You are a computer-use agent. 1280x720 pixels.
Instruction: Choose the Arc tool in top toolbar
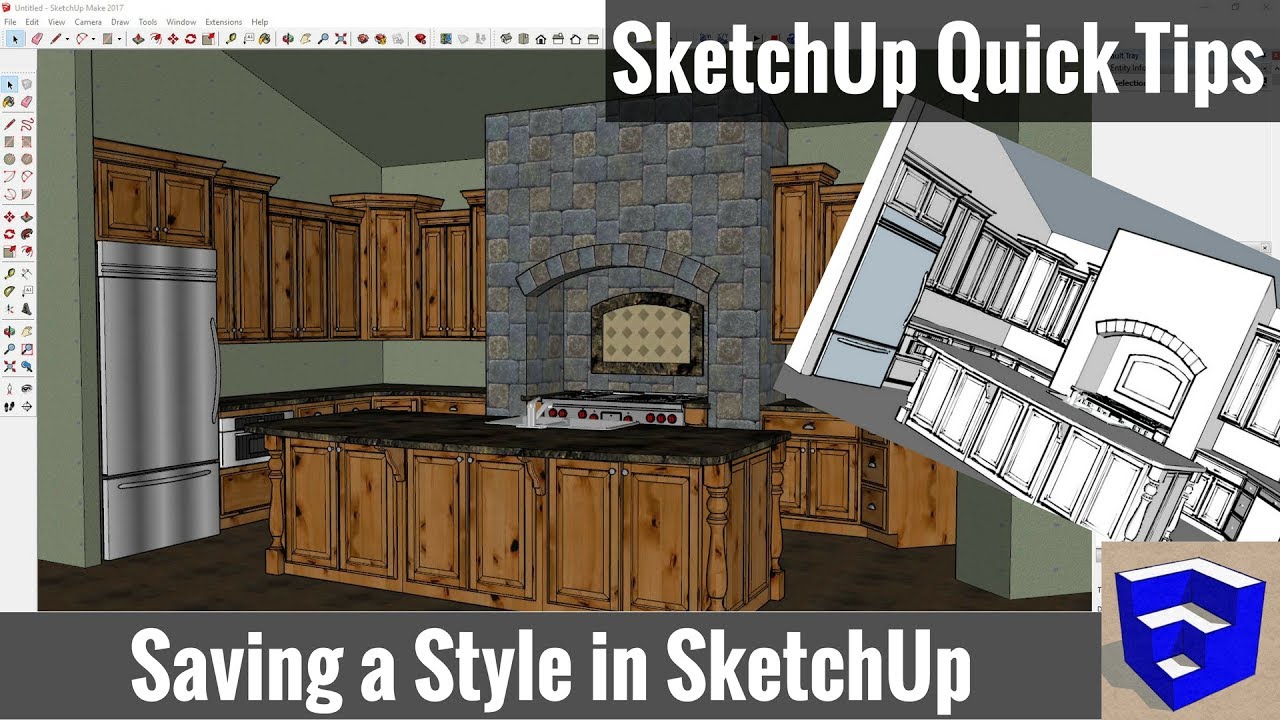(x=82, y=39)
